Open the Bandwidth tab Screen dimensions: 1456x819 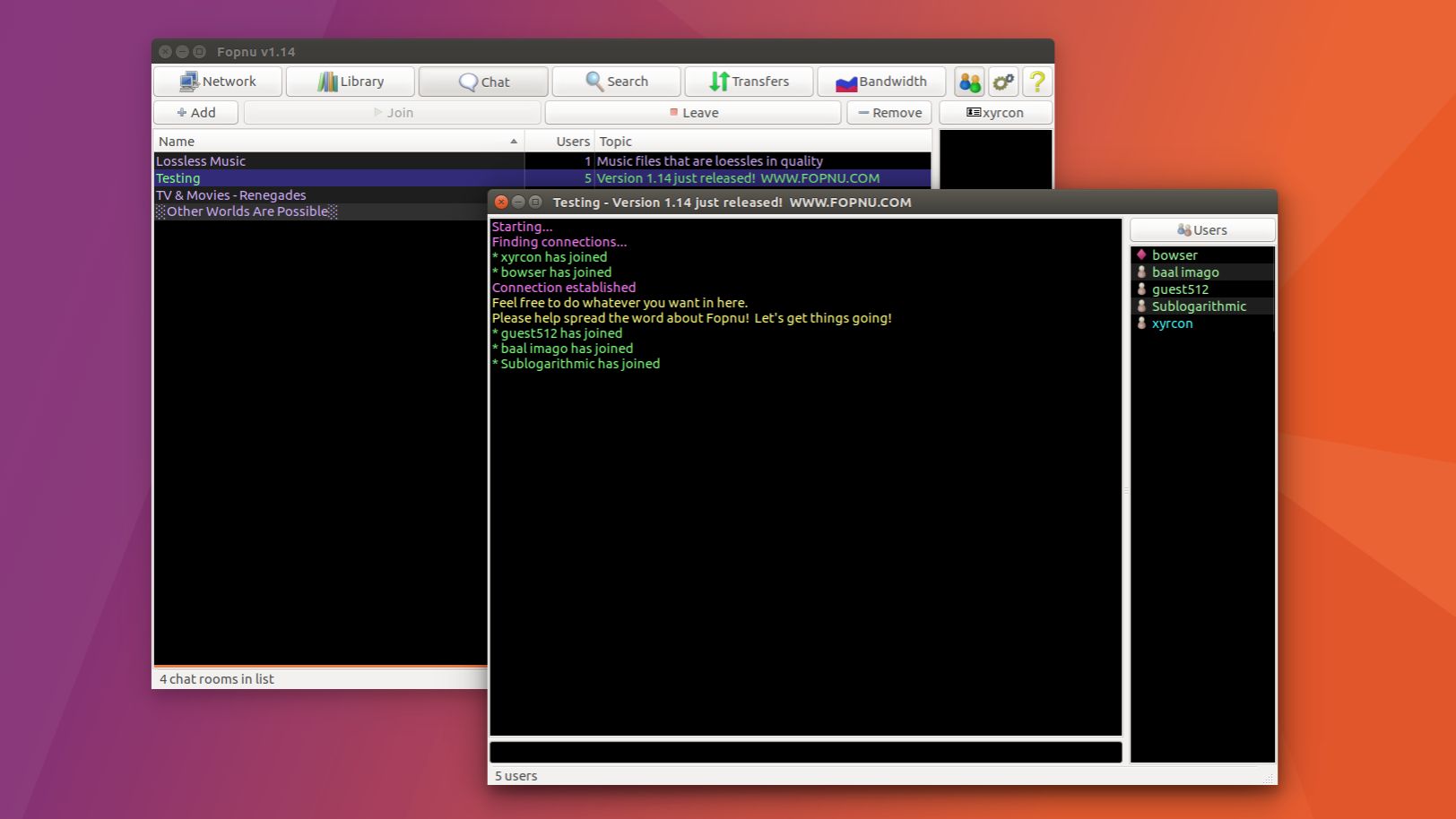(881, 82)
